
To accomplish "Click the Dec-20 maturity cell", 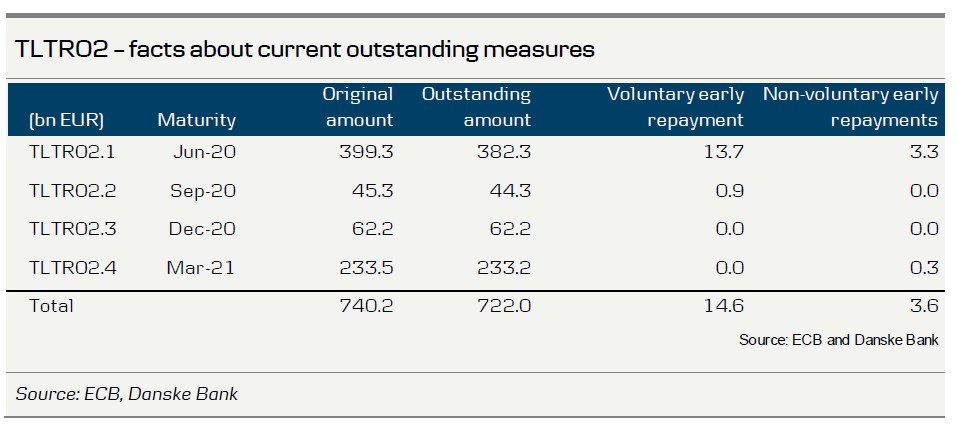I will (204, 229).
